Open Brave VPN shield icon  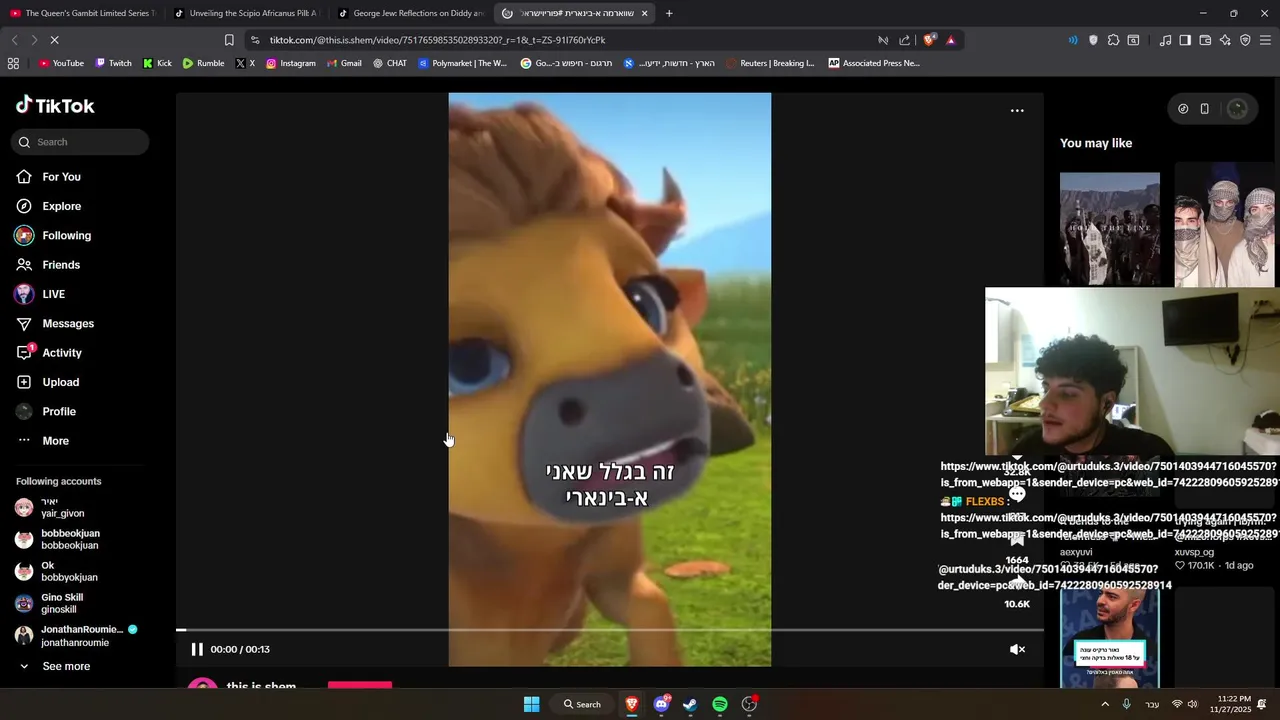pyautogui.click(x=1245, y=40)
